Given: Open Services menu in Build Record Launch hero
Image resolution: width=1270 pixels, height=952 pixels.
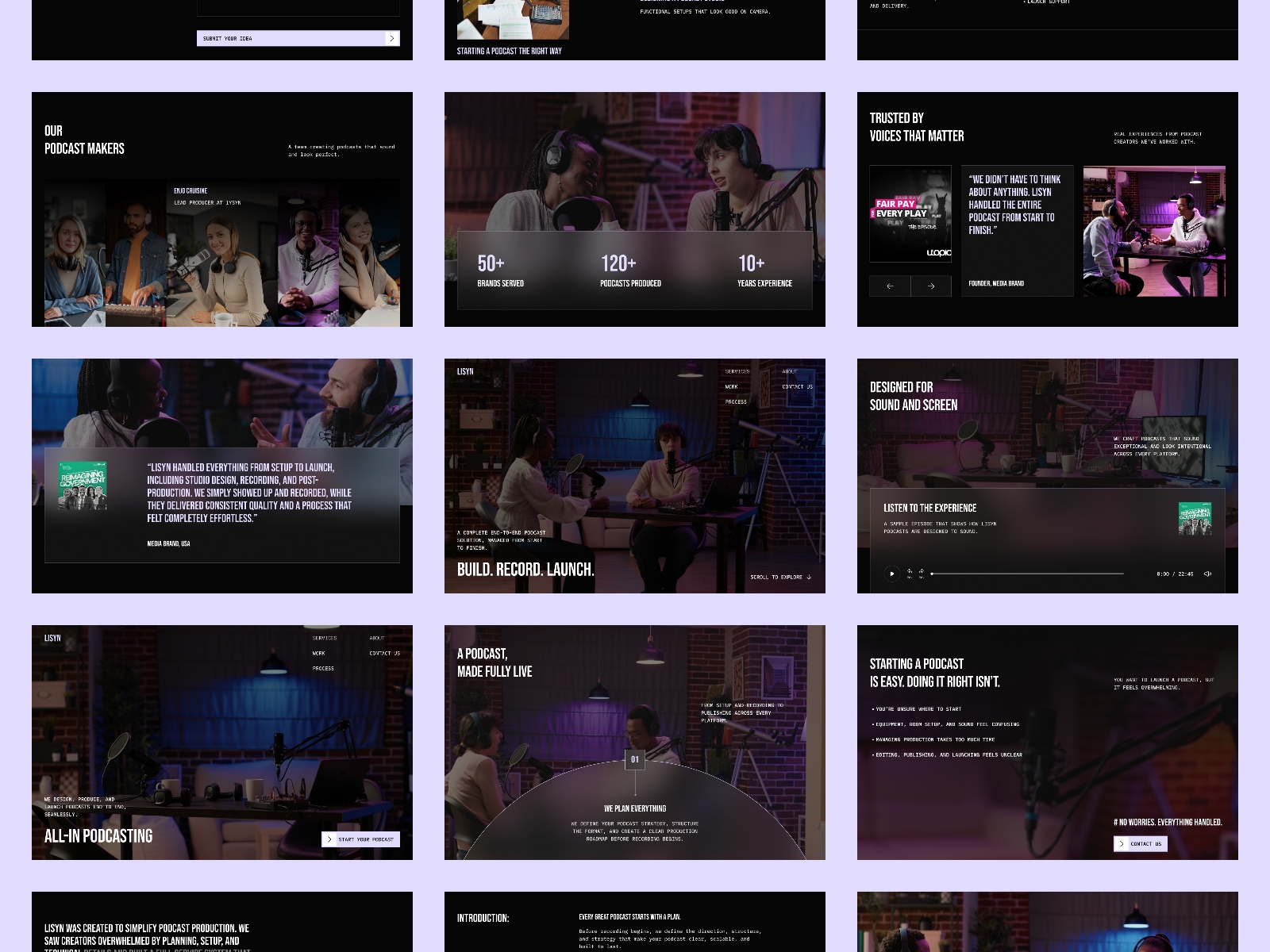Looking at the screenshot, I should click(737, 371).
